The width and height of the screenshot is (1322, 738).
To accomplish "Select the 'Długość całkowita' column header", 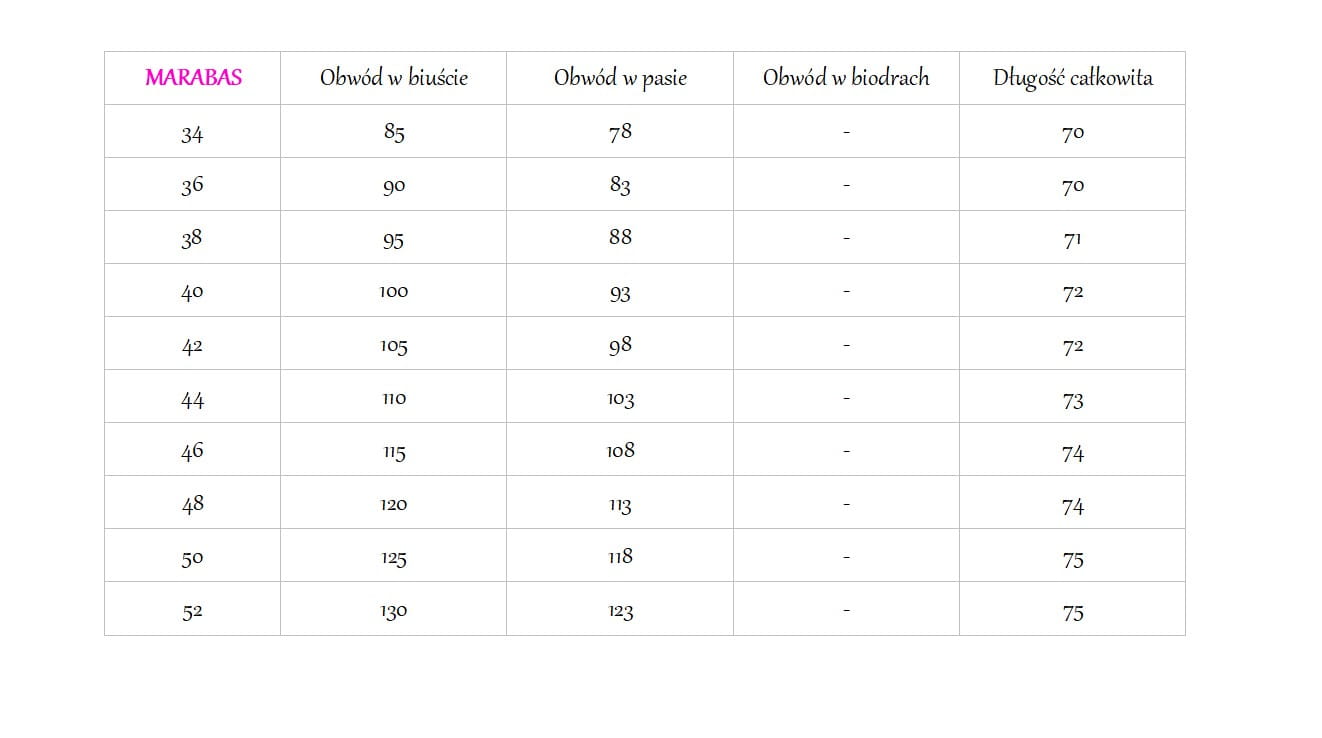I will (x=1072, y=78).
